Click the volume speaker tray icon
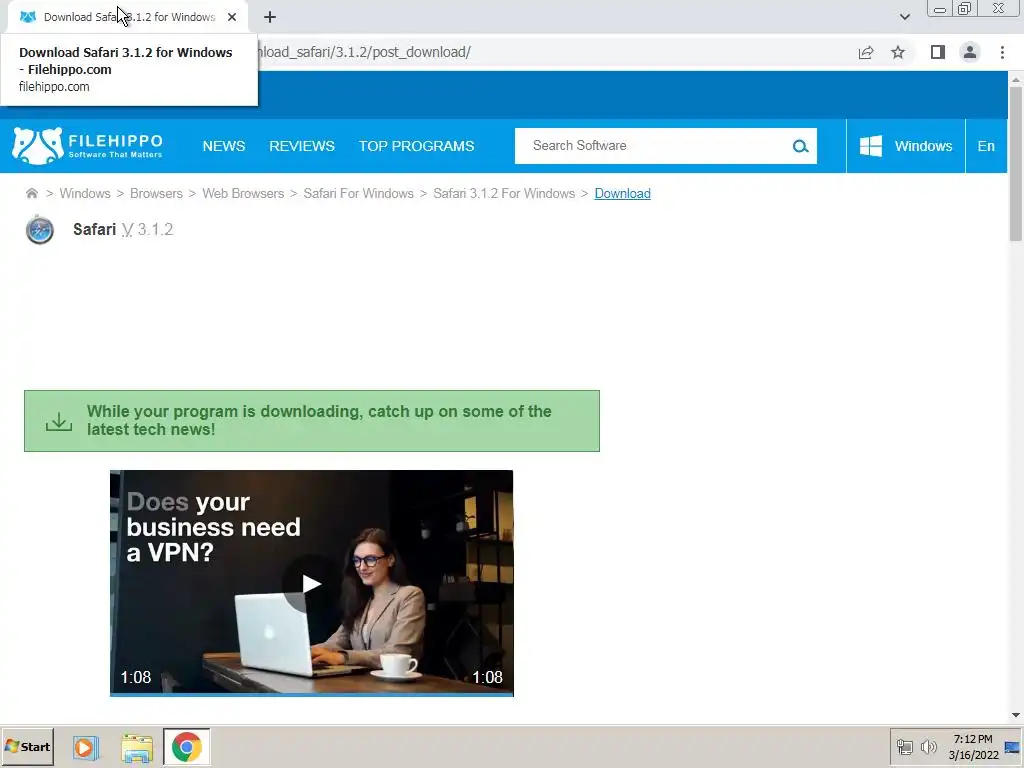The height and width of the screenshot is (768, 1024). 928,746
